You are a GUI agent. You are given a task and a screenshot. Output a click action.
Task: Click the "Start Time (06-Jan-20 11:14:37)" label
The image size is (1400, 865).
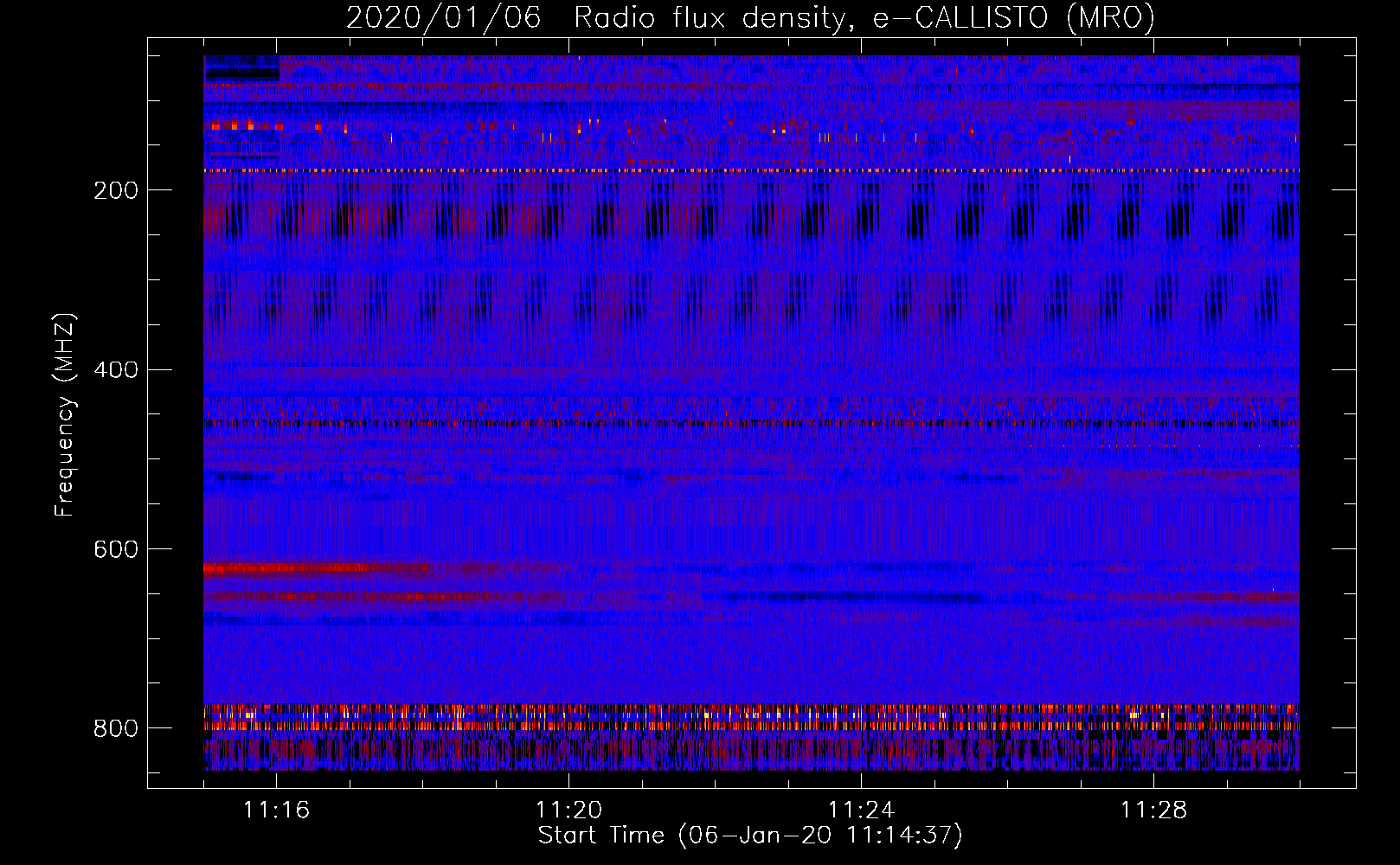pyautogui.click(x=750, y=836)
